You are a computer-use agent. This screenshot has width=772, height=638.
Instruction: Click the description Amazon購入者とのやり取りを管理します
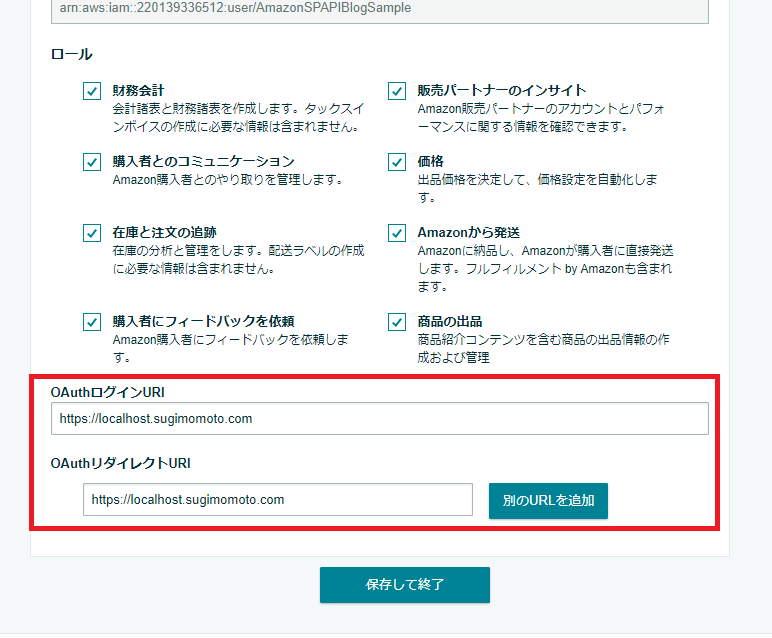point(228,180)
